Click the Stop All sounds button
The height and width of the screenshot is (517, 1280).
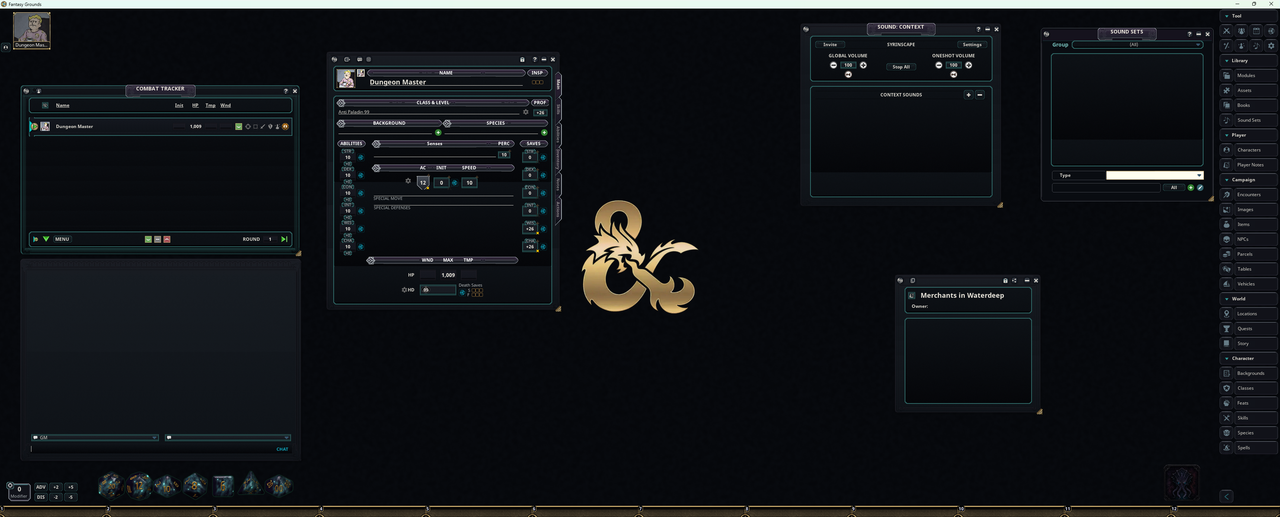901,67
